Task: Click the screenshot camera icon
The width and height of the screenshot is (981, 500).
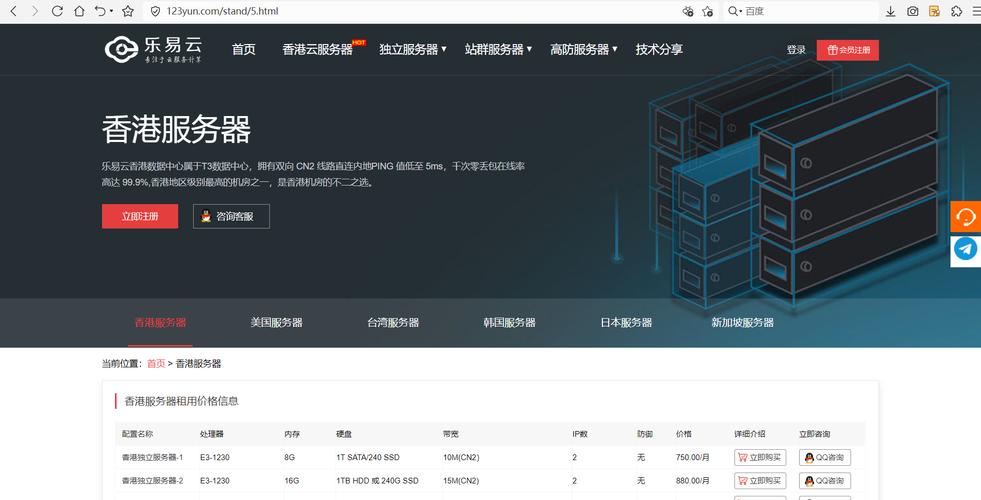Action: click(913, 11)
